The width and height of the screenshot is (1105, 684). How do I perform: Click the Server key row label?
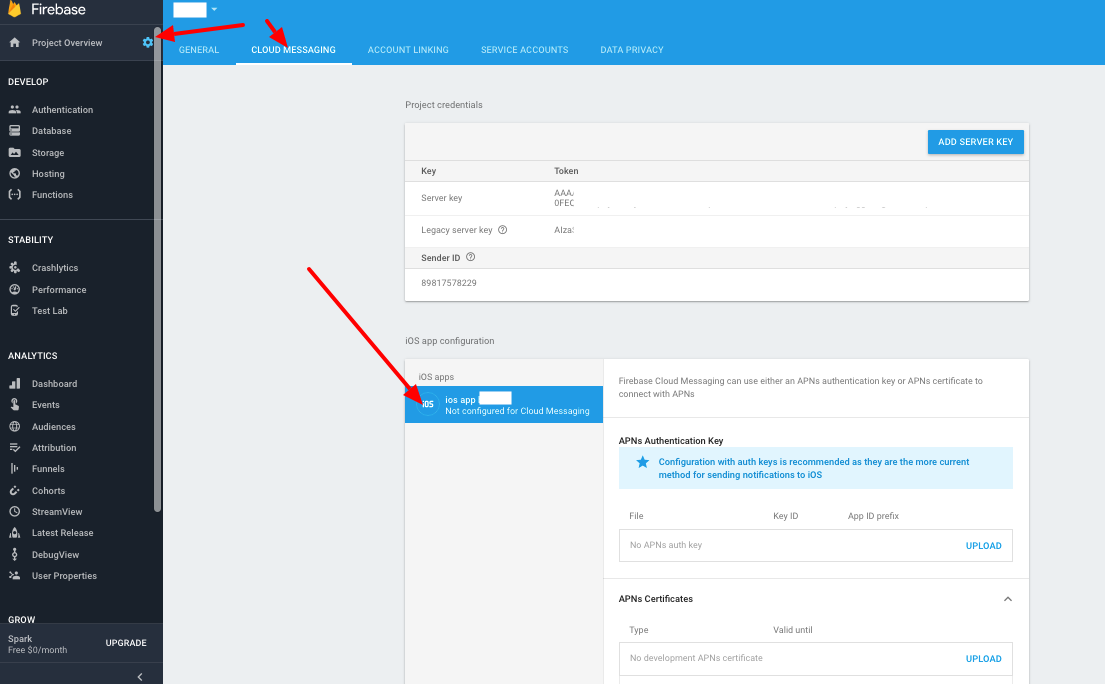[x=442, y=198]
